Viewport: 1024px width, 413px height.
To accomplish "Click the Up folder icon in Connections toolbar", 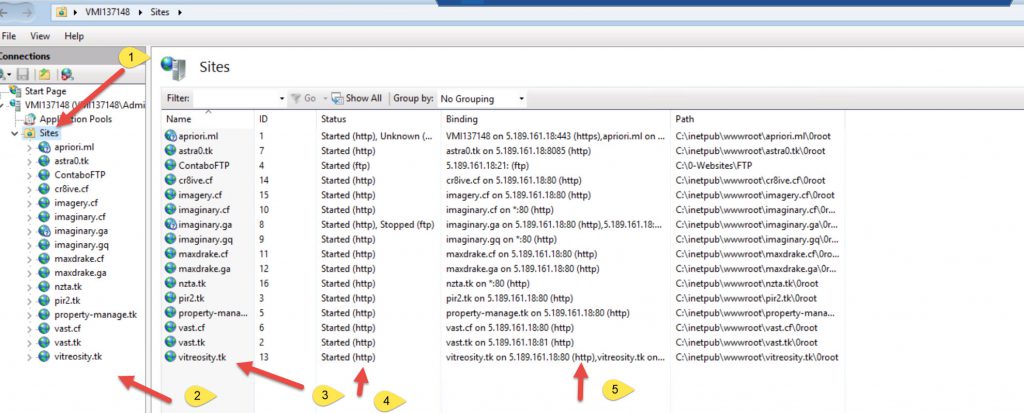I will click(45, 74).
